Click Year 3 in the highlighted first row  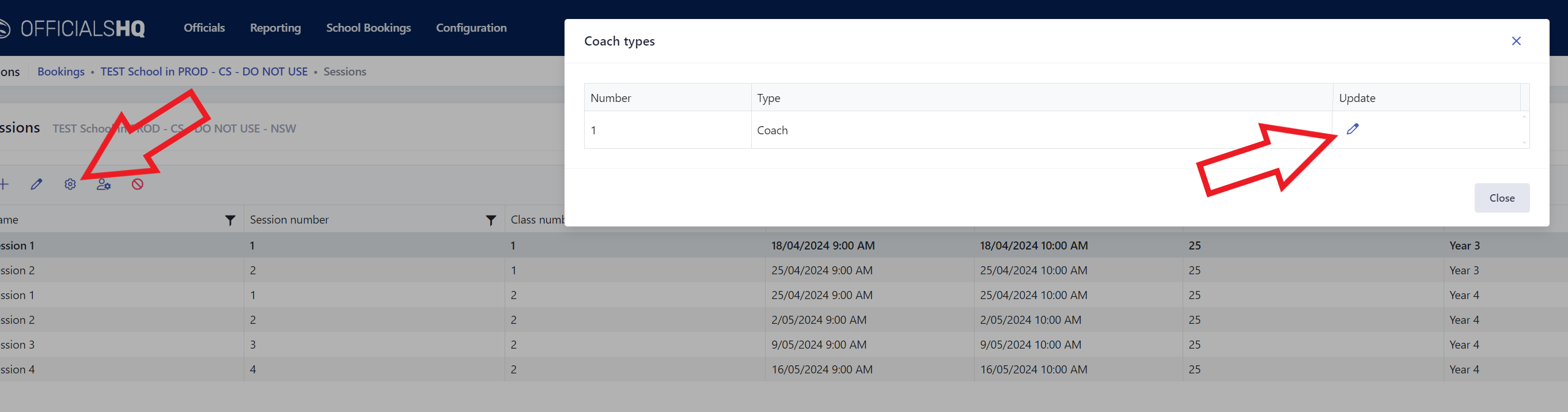click(x=1464, y=246)
